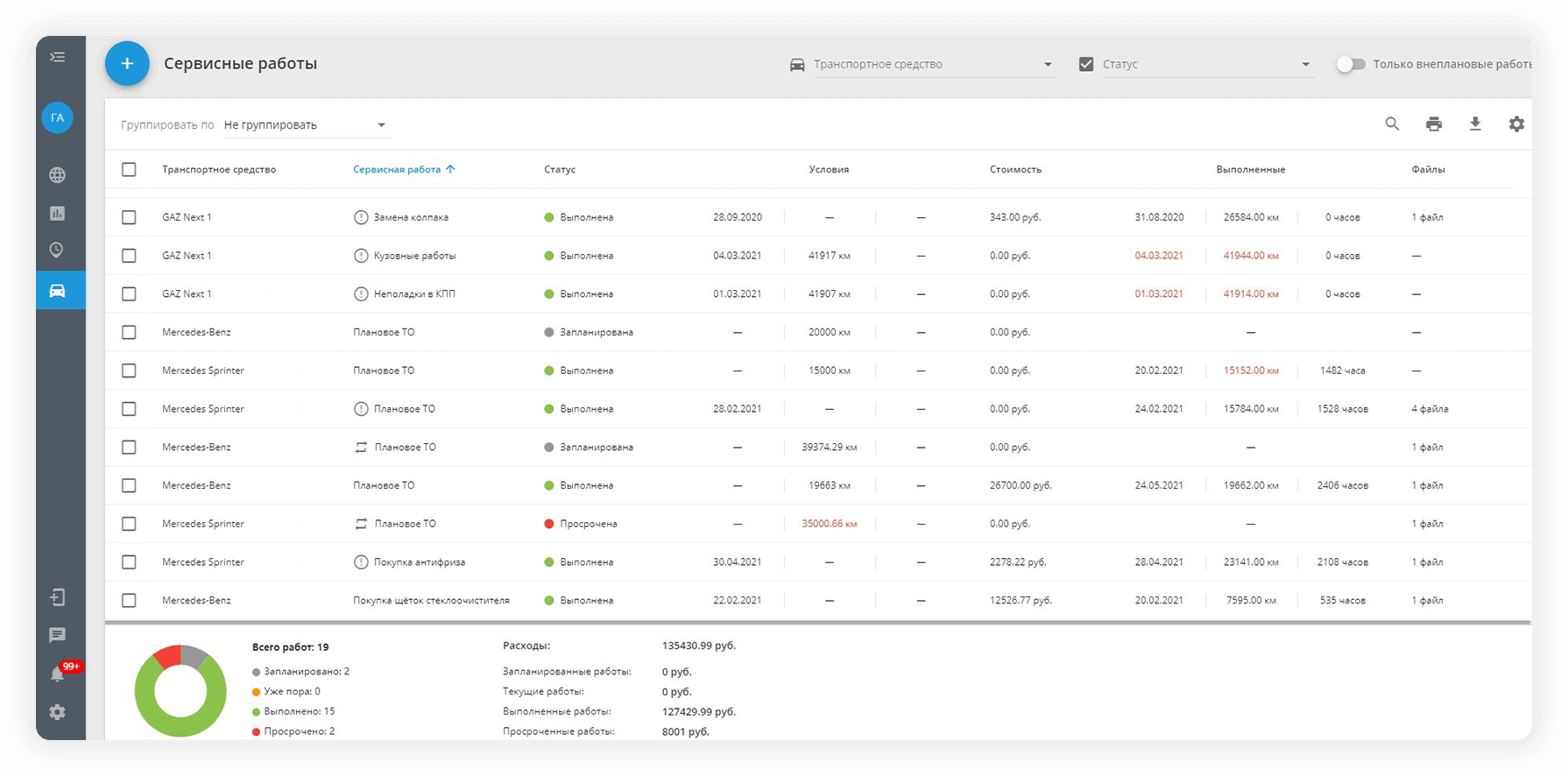This screenshot has width=1568, height=776.
Task: Click unplanned icon for Кузовные работы
Action: pos(361,256)
